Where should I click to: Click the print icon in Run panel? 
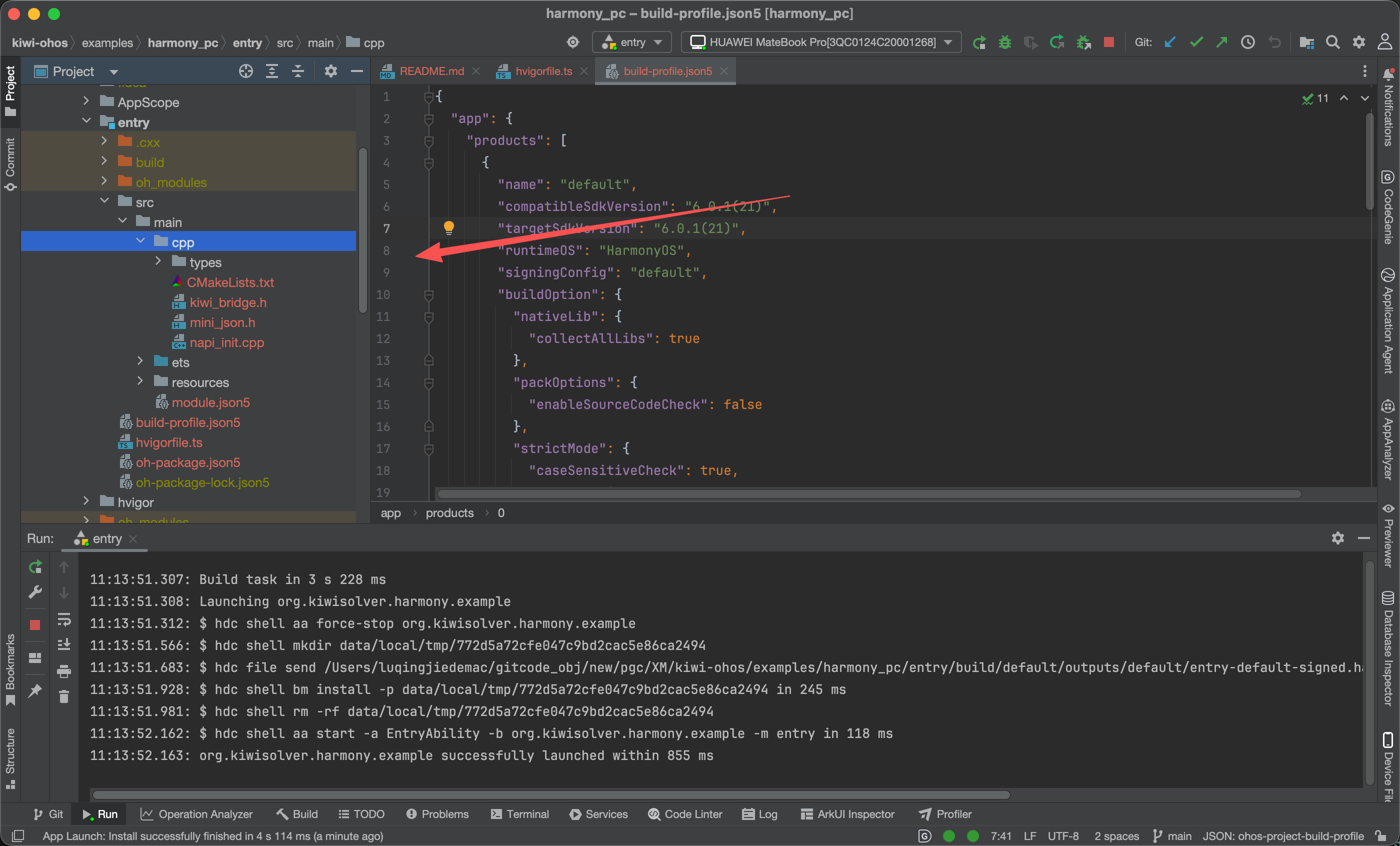[64, 671]
